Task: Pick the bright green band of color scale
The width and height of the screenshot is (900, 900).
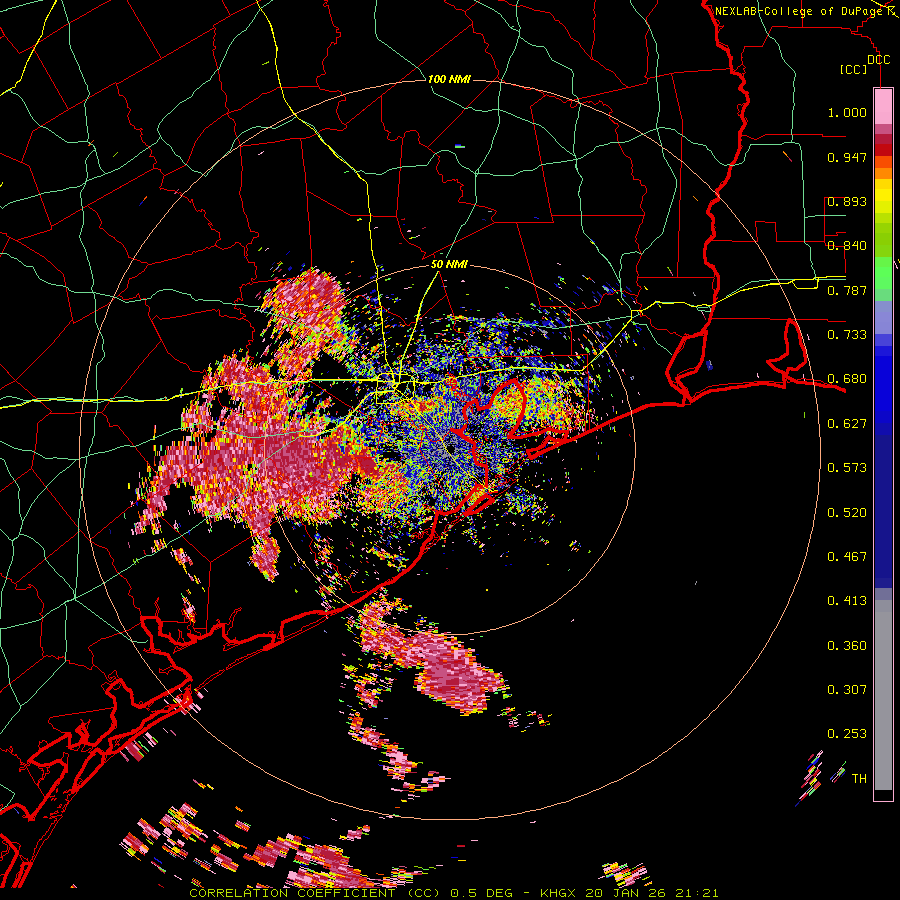Action: click(883, 273)
